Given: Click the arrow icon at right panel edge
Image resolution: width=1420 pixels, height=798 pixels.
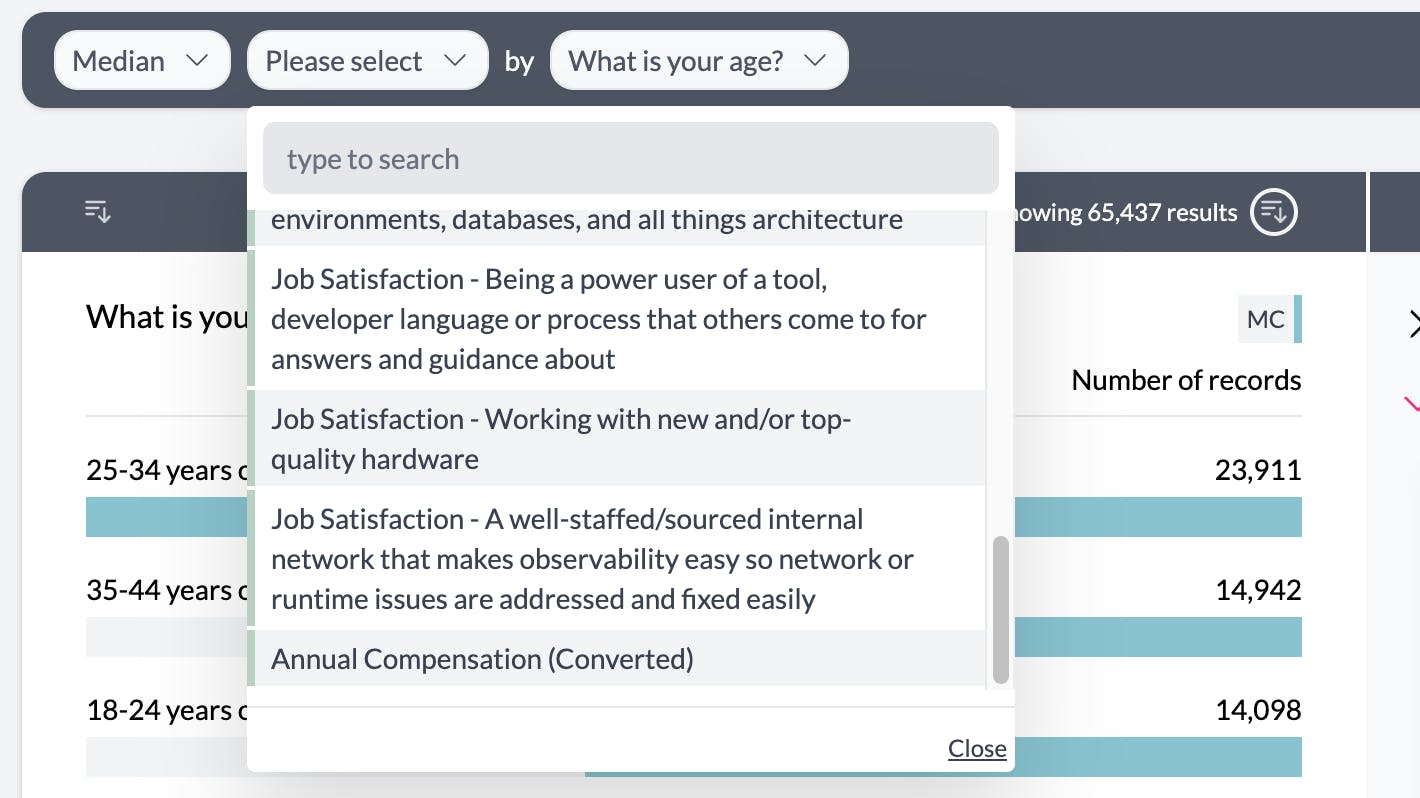Looking at the screenshot, I should [x=1412, y=325].
